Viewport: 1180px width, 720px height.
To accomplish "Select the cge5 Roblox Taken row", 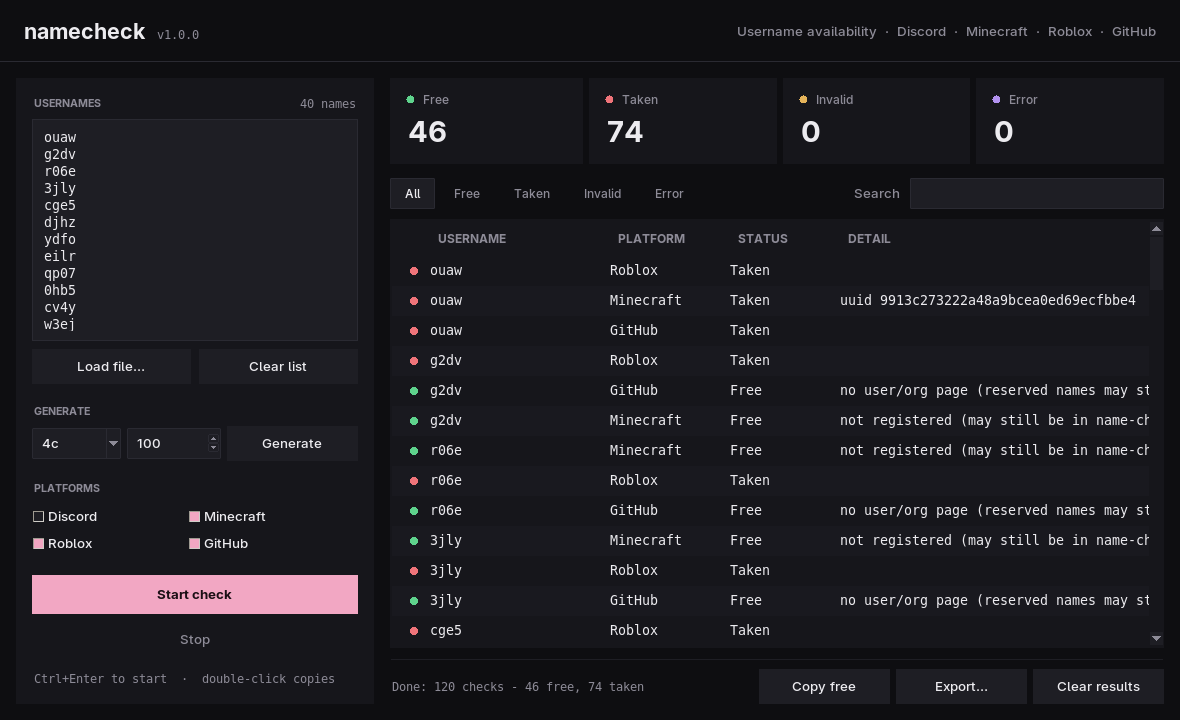I will point(770,630).
